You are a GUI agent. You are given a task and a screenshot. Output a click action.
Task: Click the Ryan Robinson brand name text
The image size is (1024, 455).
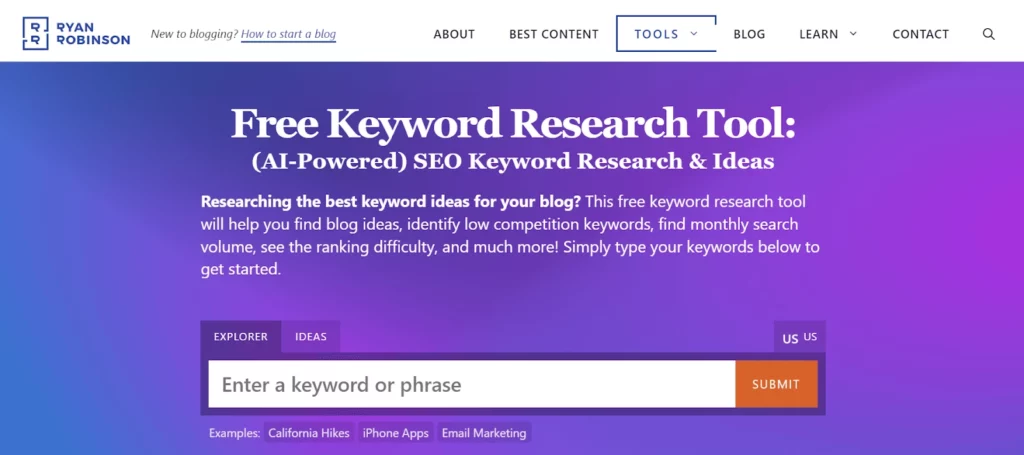93,34
